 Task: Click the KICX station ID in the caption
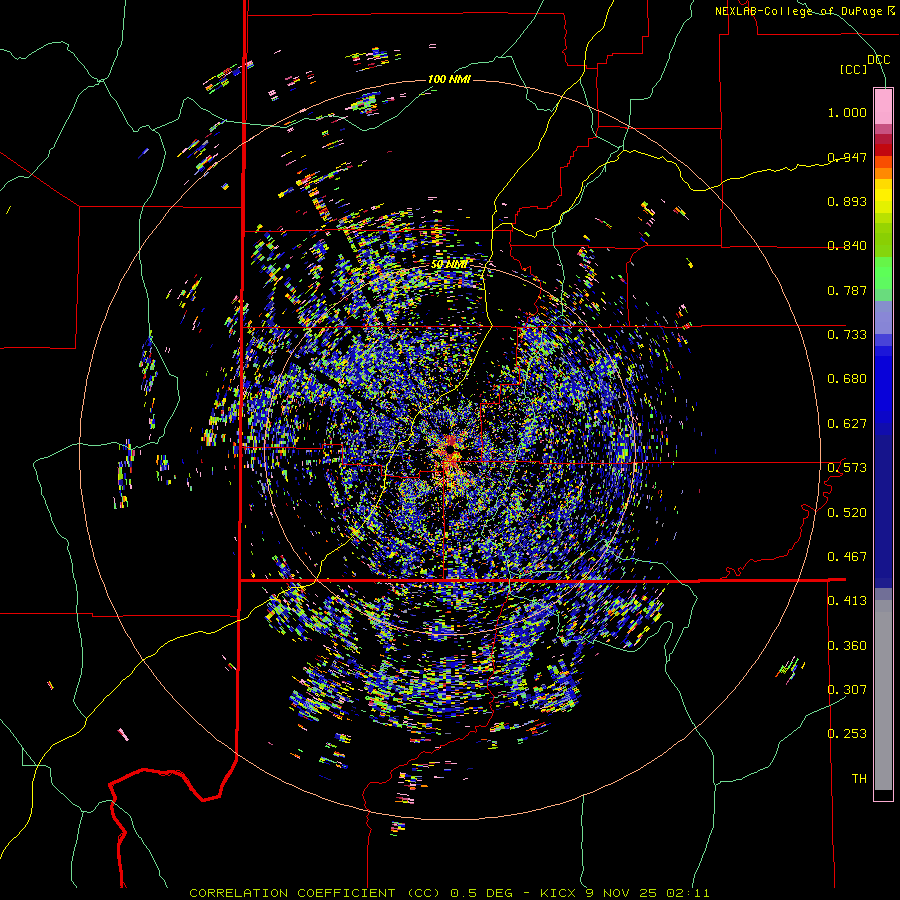click(559, 893)
